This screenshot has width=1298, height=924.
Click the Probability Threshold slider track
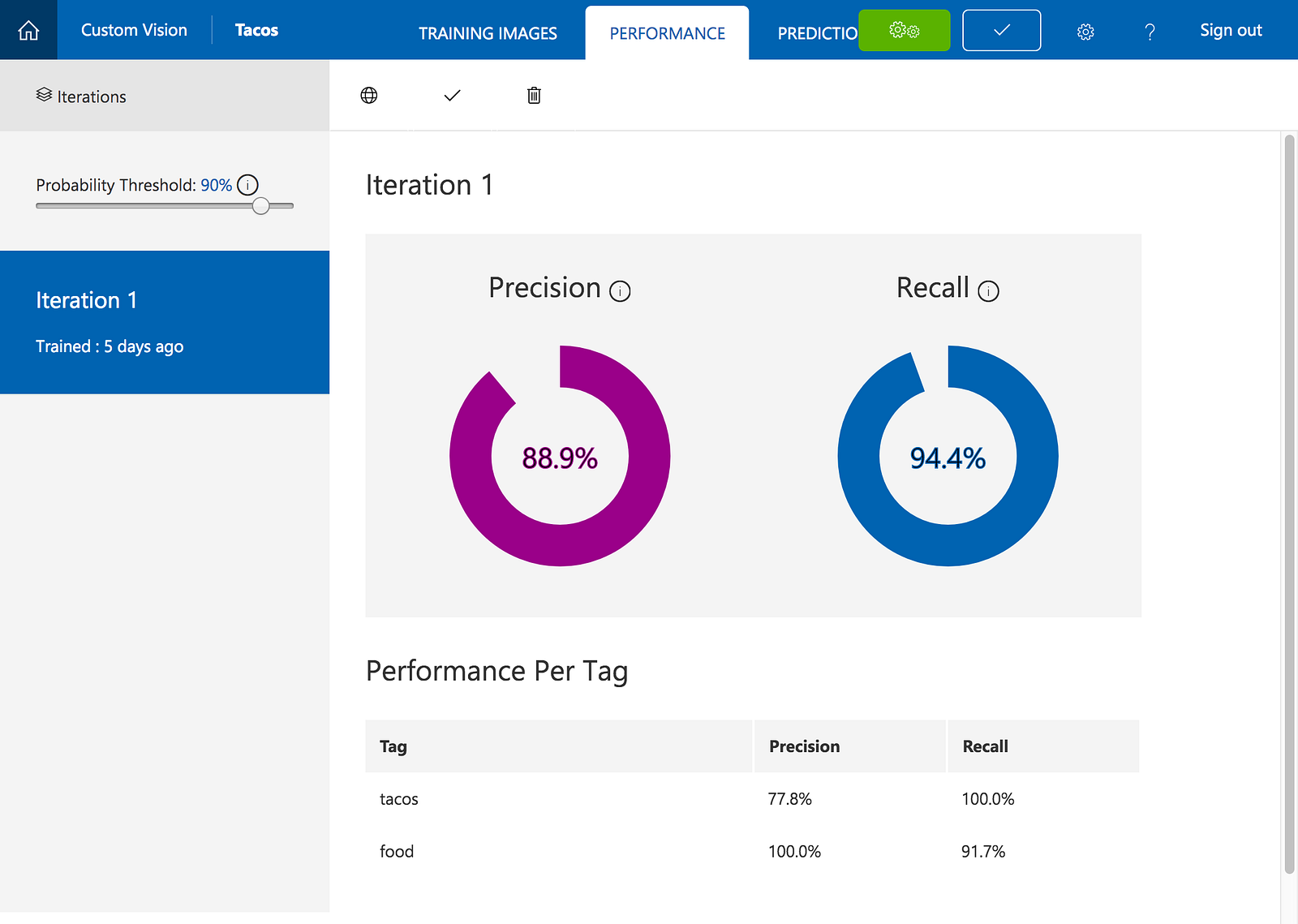(x=165, y=206)
